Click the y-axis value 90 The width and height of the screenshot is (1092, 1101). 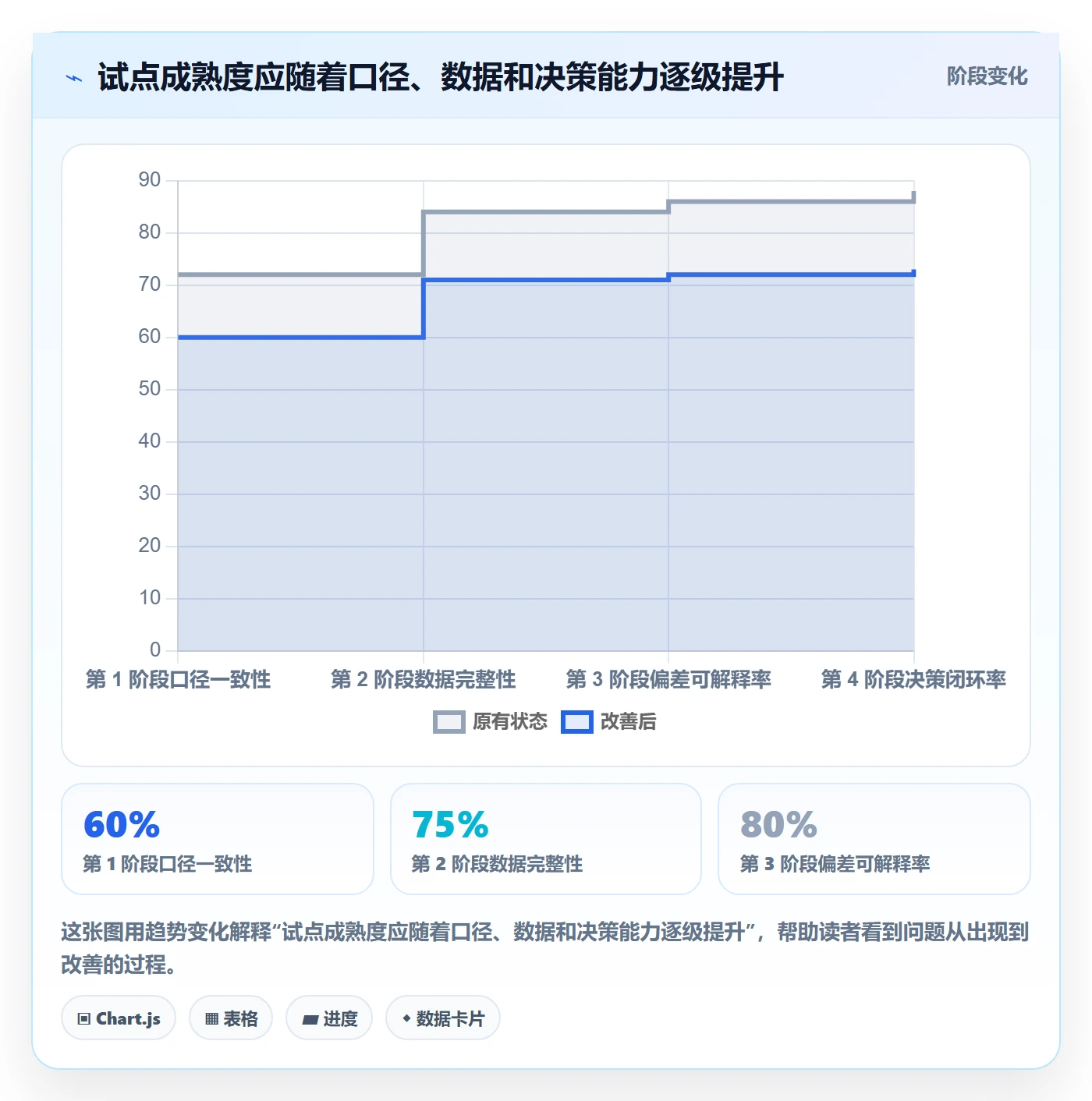(x=150, y=180)
